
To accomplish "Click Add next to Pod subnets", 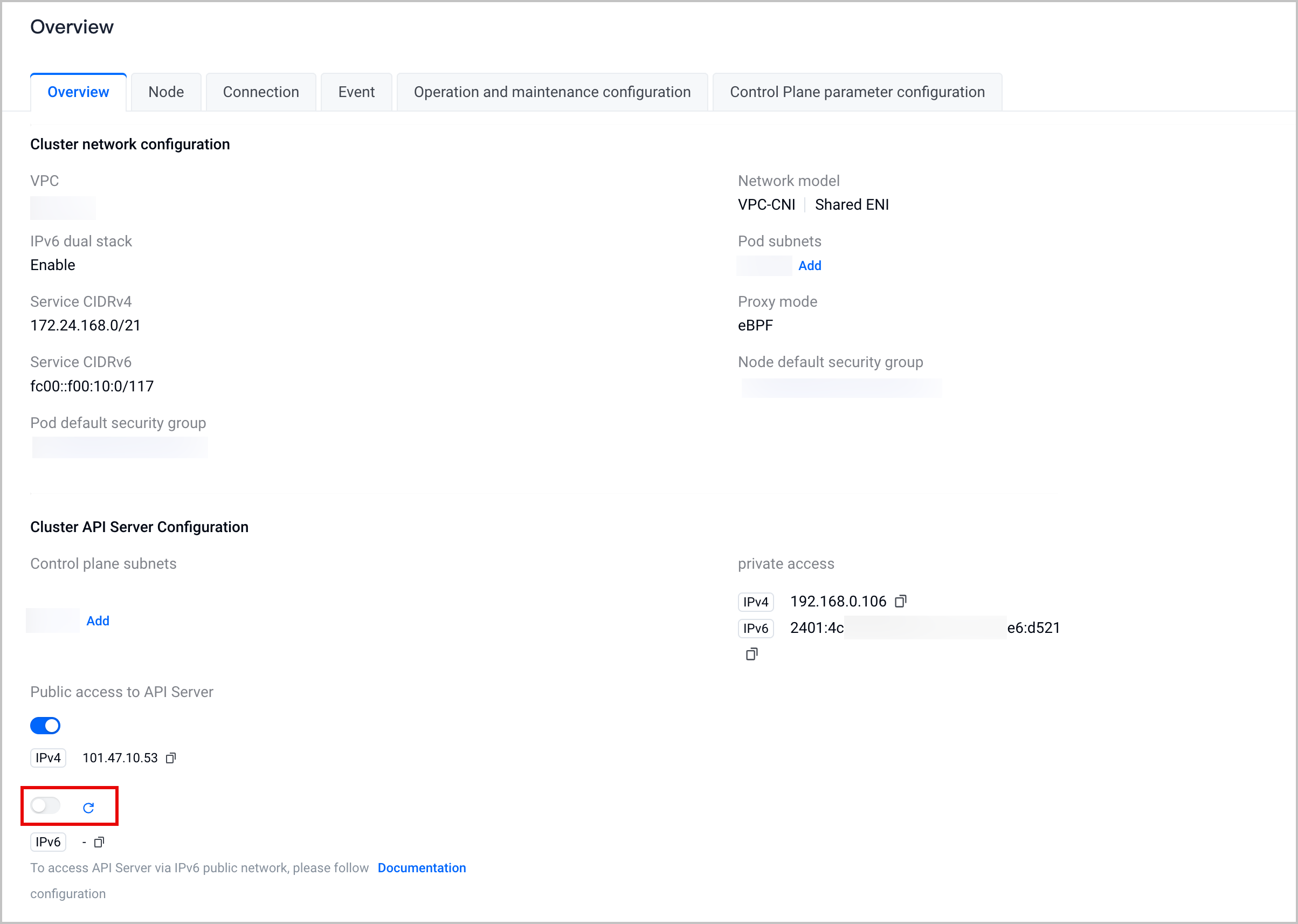I will (810, 266).
